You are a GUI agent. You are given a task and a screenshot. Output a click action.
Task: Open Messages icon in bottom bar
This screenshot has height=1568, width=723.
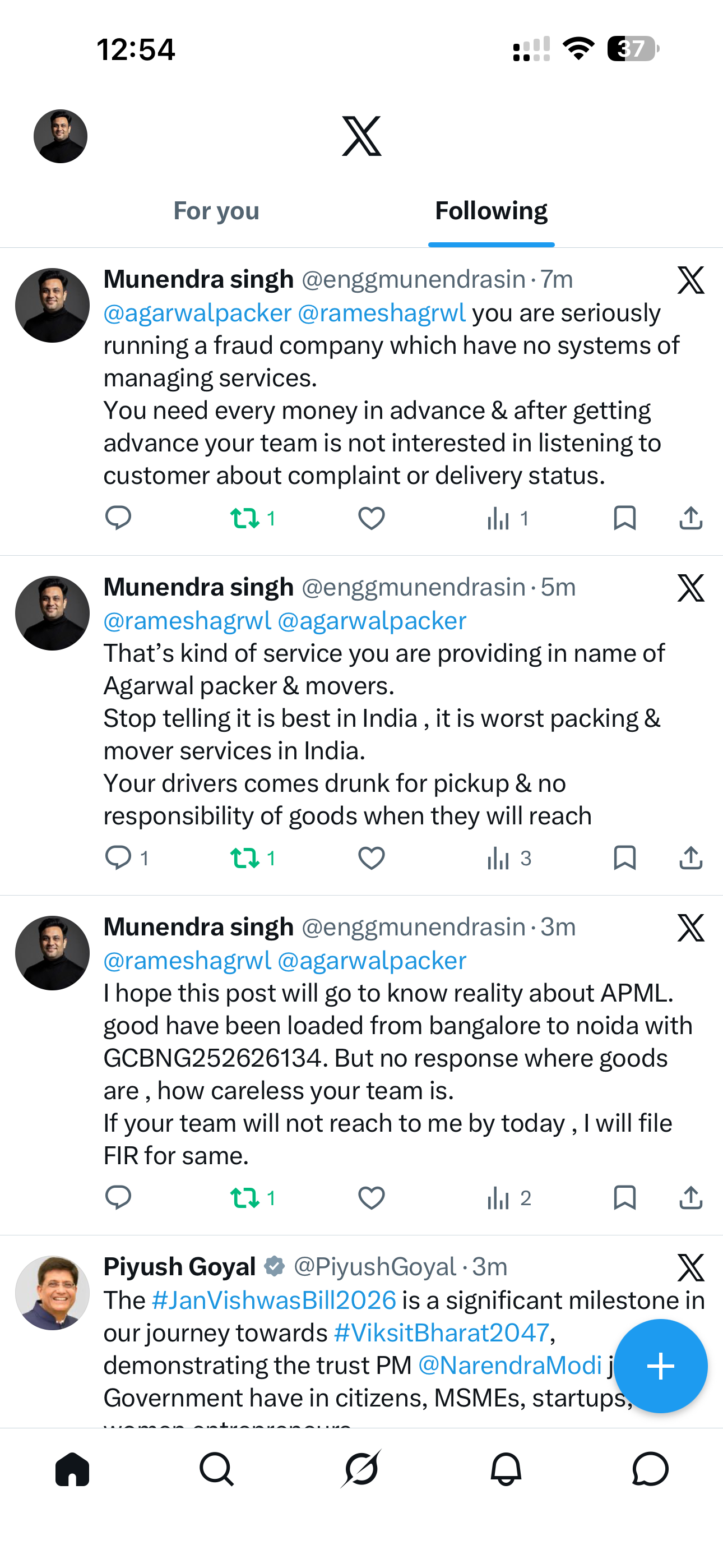point(650,1469)
